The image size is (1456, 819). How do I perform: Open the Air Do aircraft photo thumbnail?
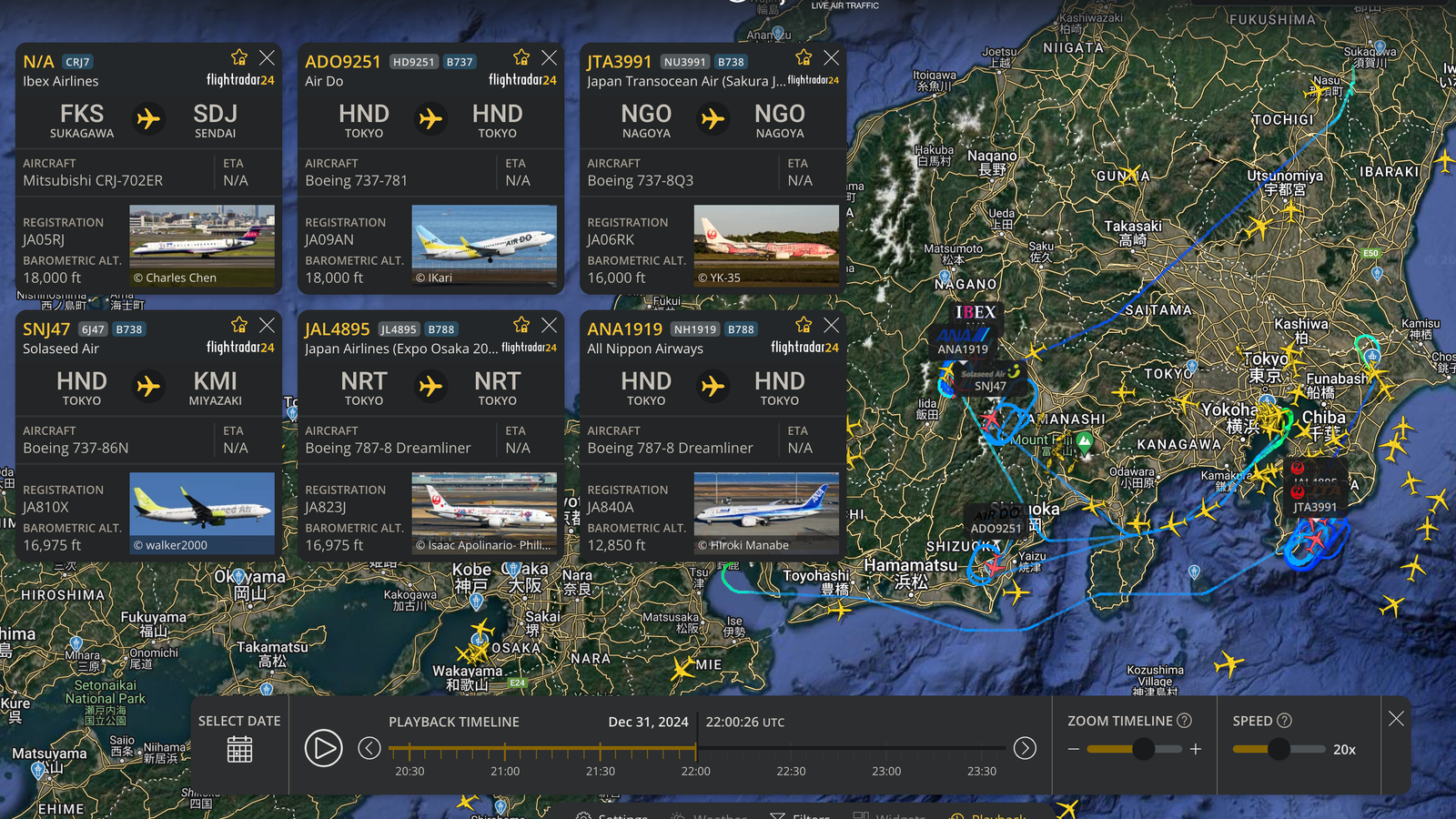click(484, 246)
